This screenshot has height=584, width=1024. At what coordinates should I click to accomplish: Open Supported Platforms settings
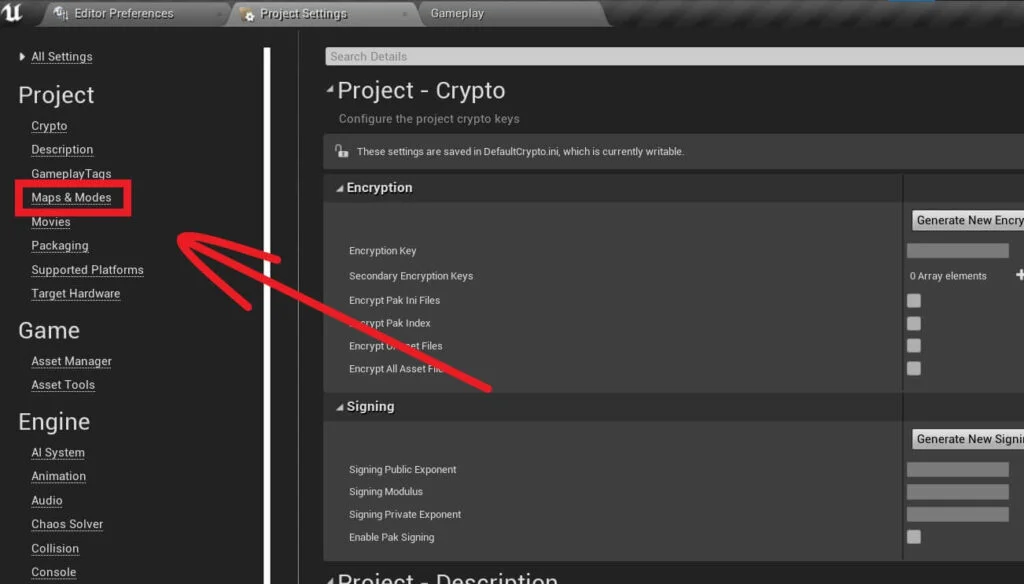87,270
